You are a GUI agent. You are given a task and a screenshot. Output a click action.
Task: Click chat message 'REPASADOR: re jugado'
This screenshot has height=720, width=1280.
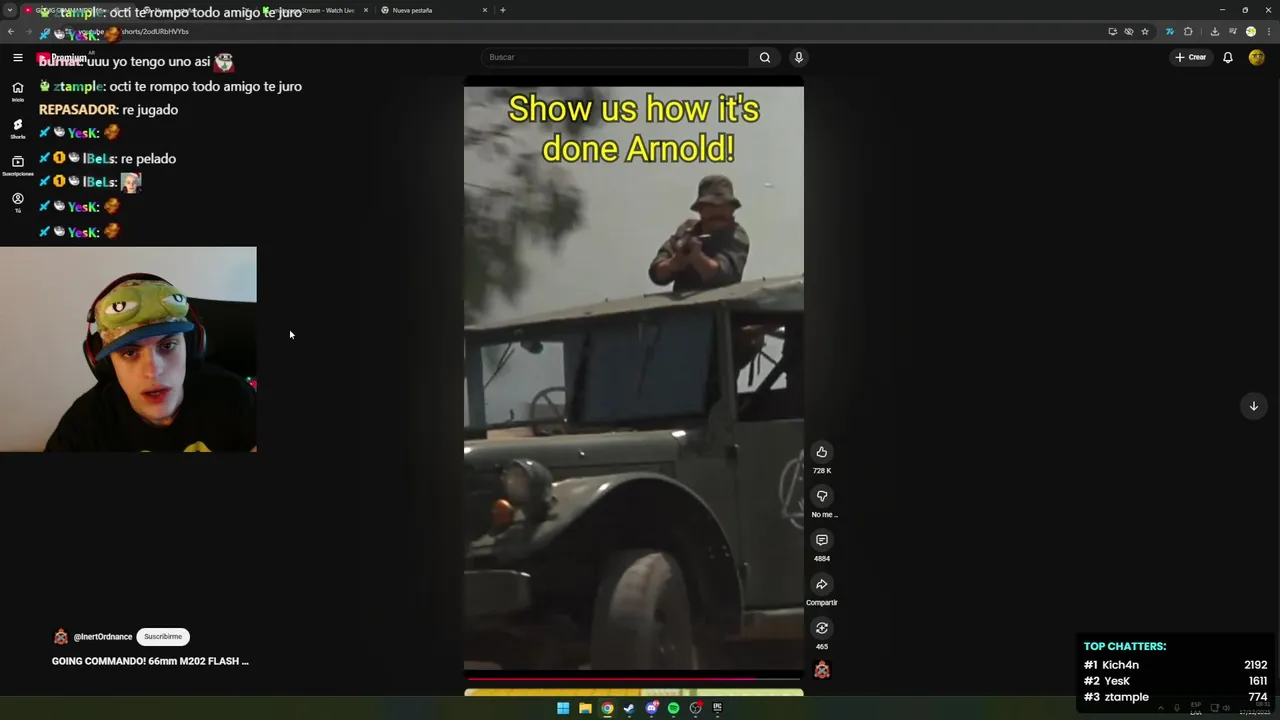108,110
